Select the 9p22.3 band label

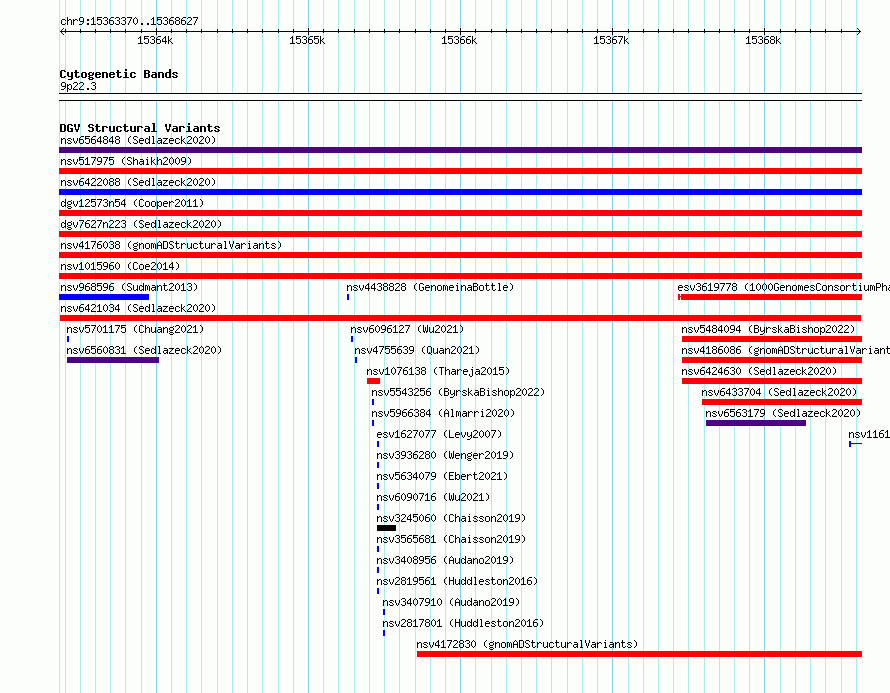coord(78,86)
